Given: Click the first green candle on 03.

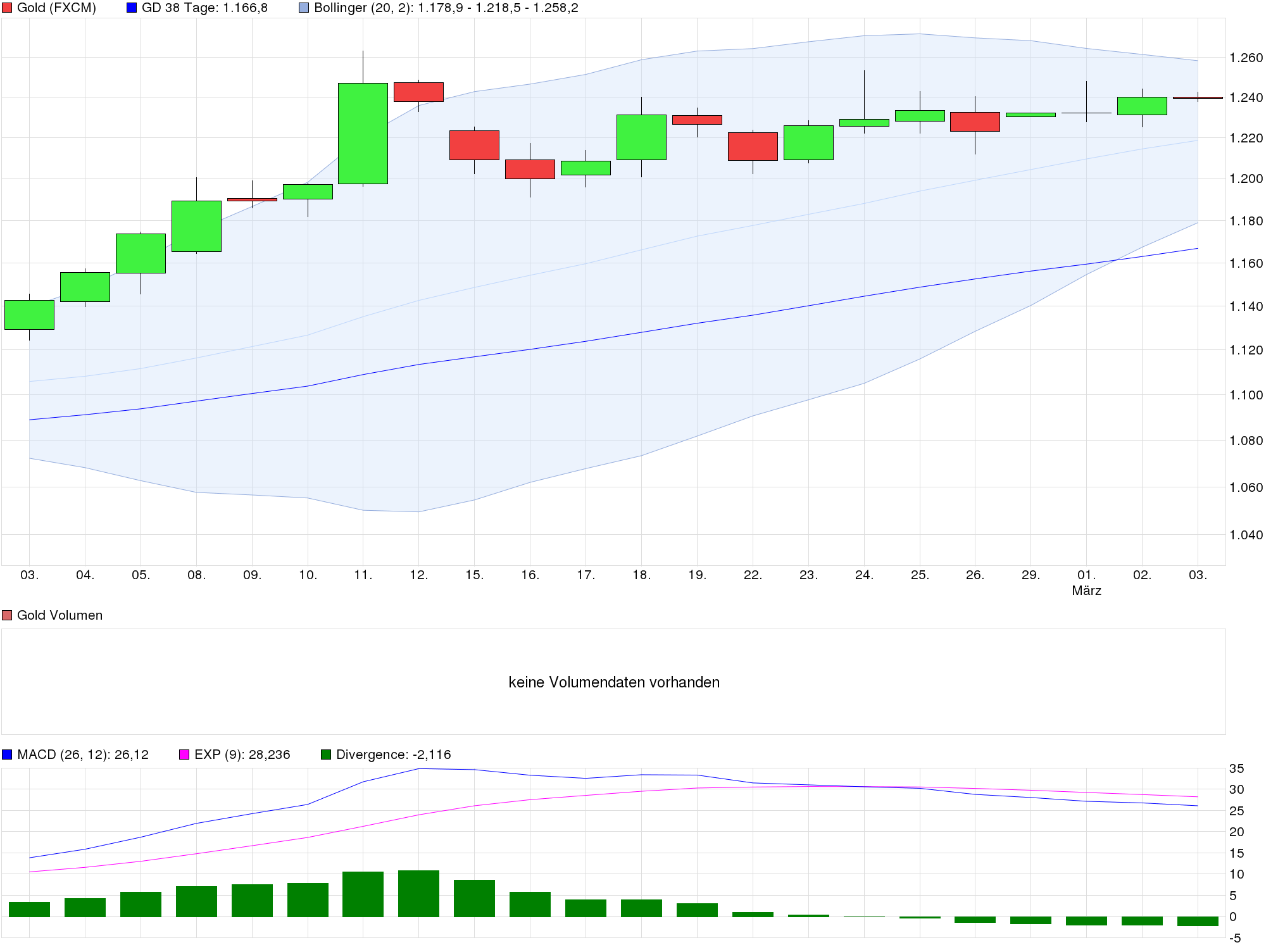Looking at the screenshot, I should 29,315.
